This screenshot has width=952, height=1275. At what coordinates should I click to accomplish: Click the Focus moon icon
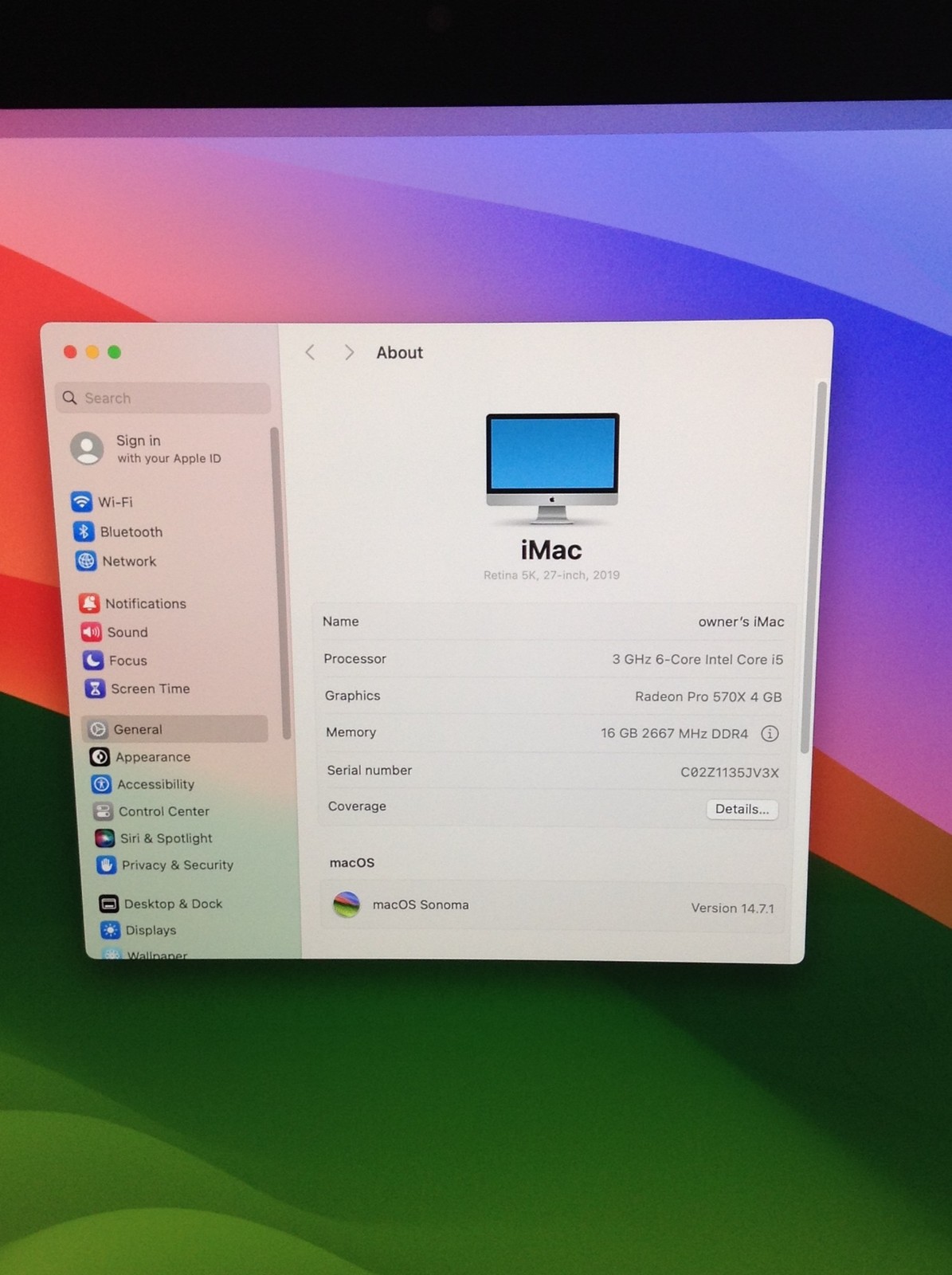coord(93,661)
